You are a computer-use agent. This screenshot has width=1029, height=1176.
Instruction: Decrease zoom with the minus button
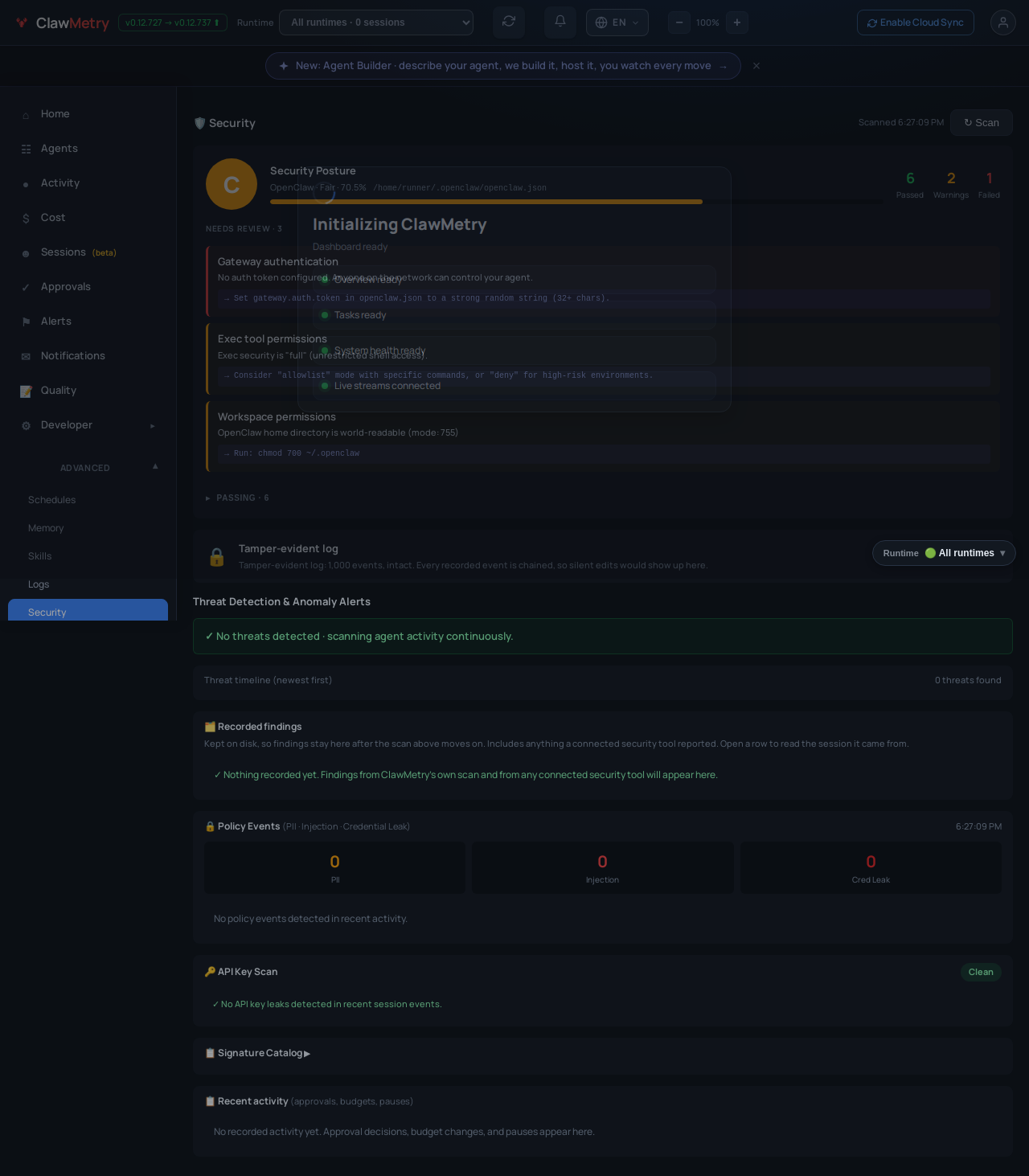click(679, 23)
